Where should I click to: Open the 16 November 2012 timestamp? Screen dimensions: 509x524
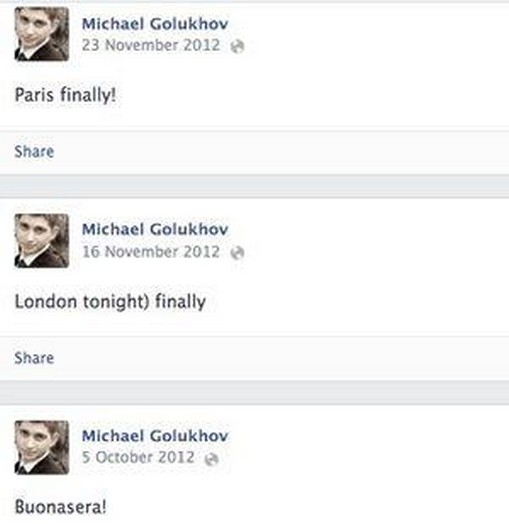pos(151,252)
